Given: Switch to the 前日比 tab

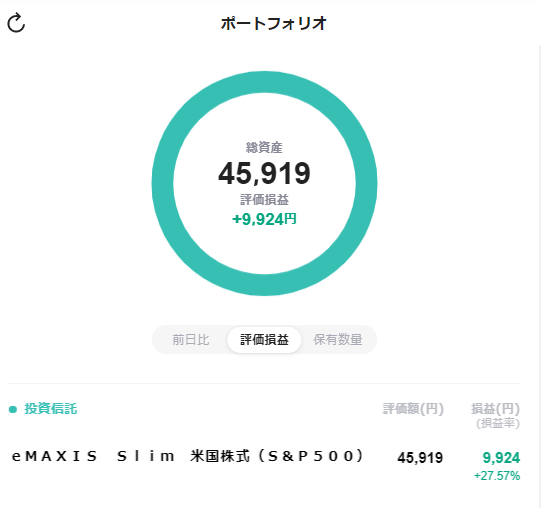Looking at the screenshot, I should (x=190, y=340).
